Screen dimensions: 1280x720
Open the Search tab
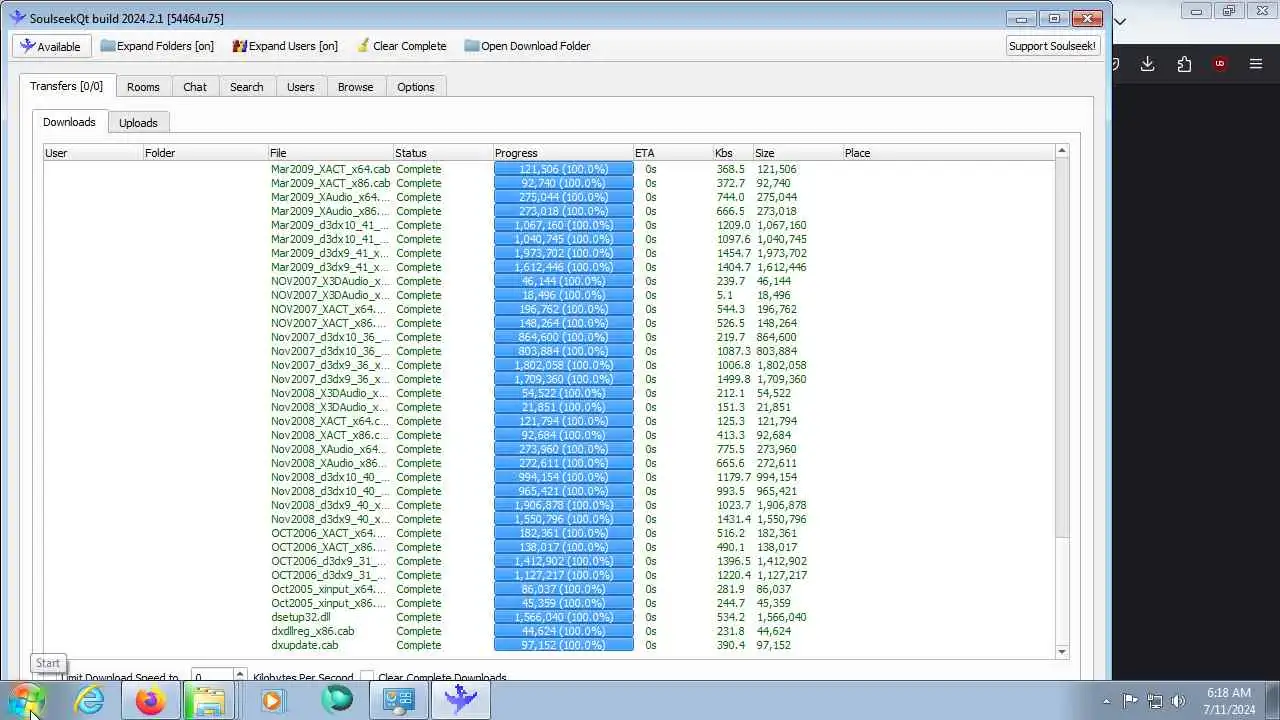246,87
